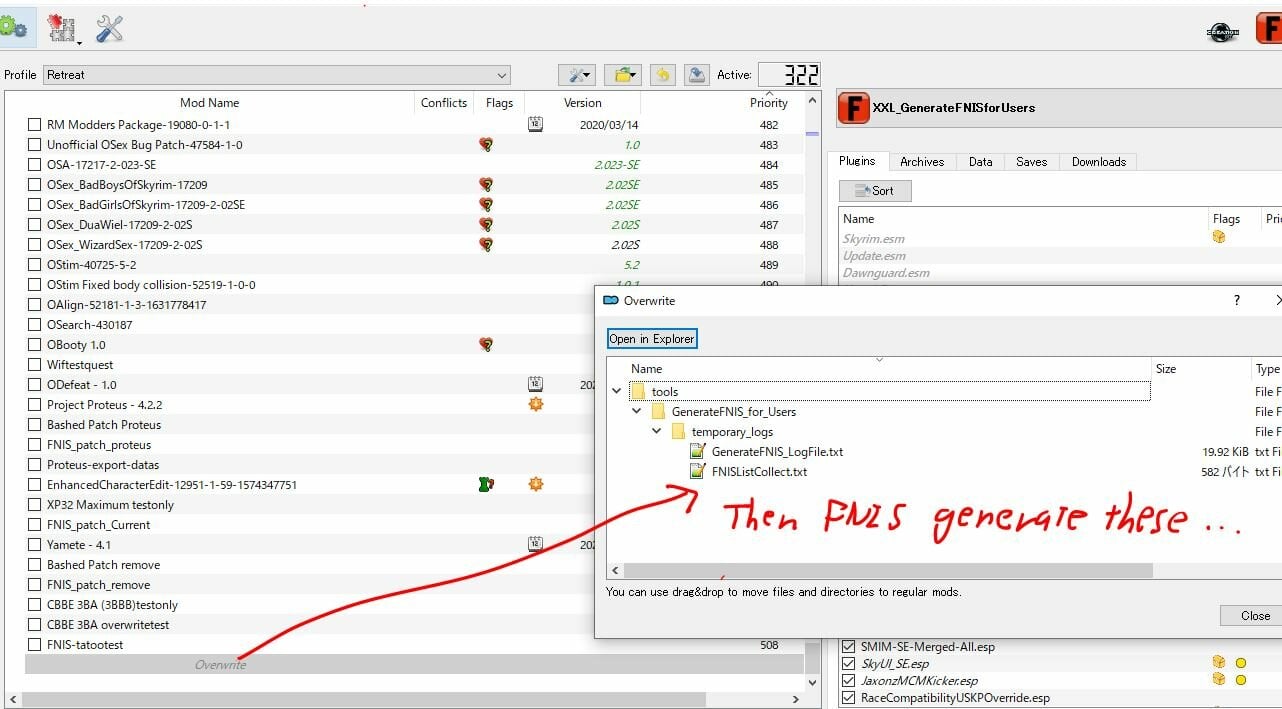Open the Profile dropdown showing Retreat
The width and height of the screenshot is (1282, 709).
[277, 75]
